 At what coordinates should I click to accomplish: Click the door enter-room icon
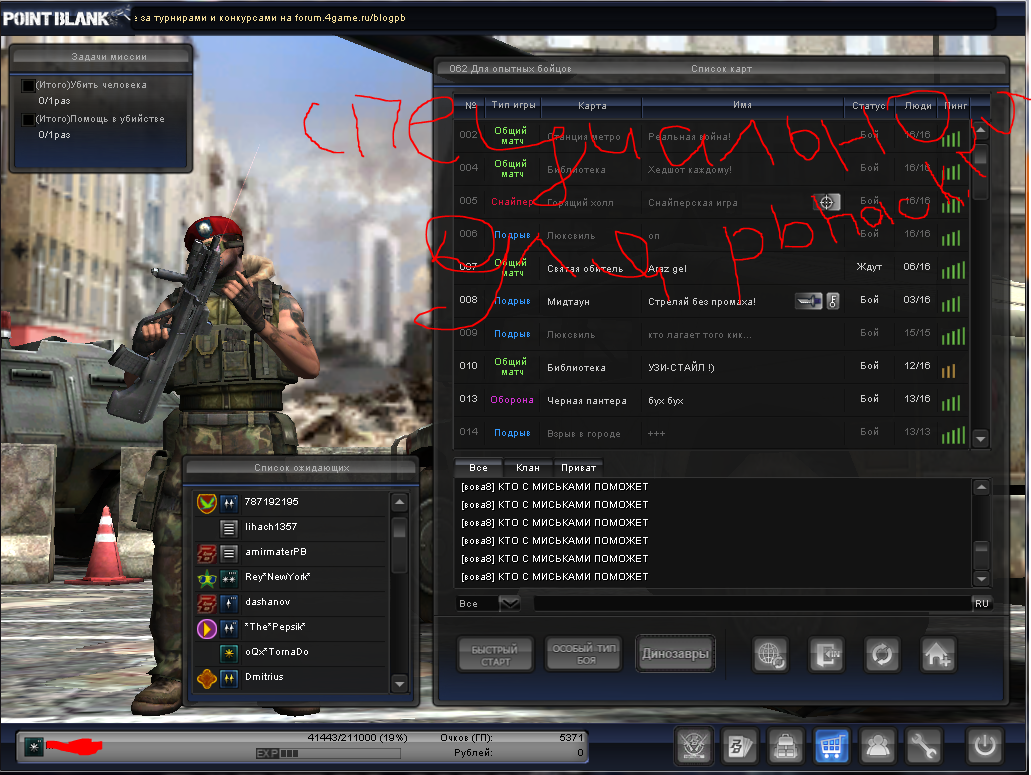[x=827, y=654]
